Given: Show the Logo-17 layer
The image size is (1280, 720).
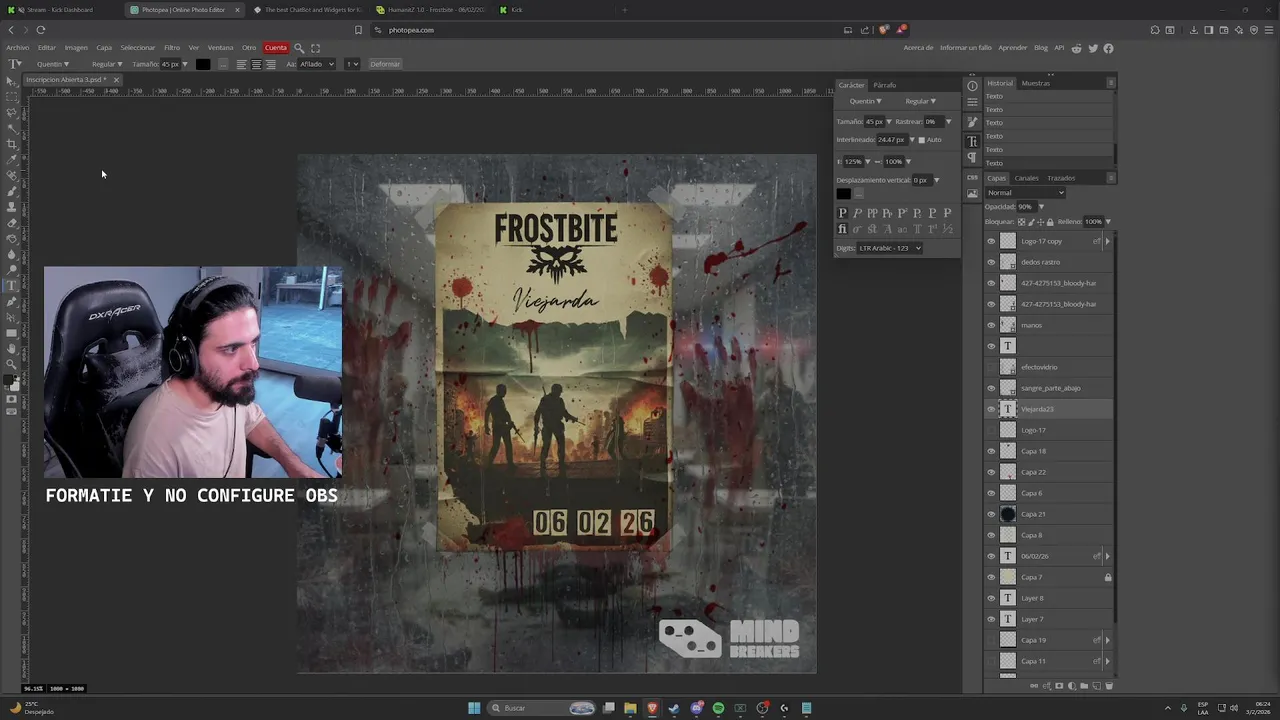Looking at the screenshot, I should click(991, 430).
